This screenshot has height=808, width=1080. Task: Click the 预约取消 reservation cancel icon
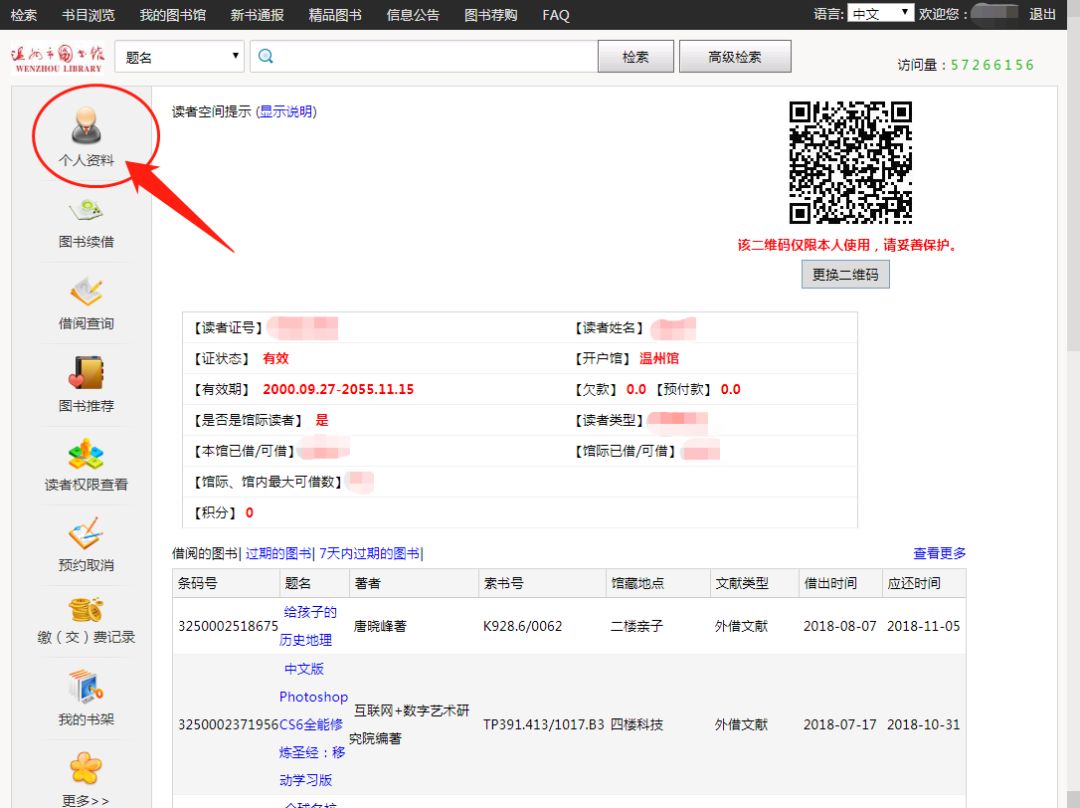[x=86, y=534]
